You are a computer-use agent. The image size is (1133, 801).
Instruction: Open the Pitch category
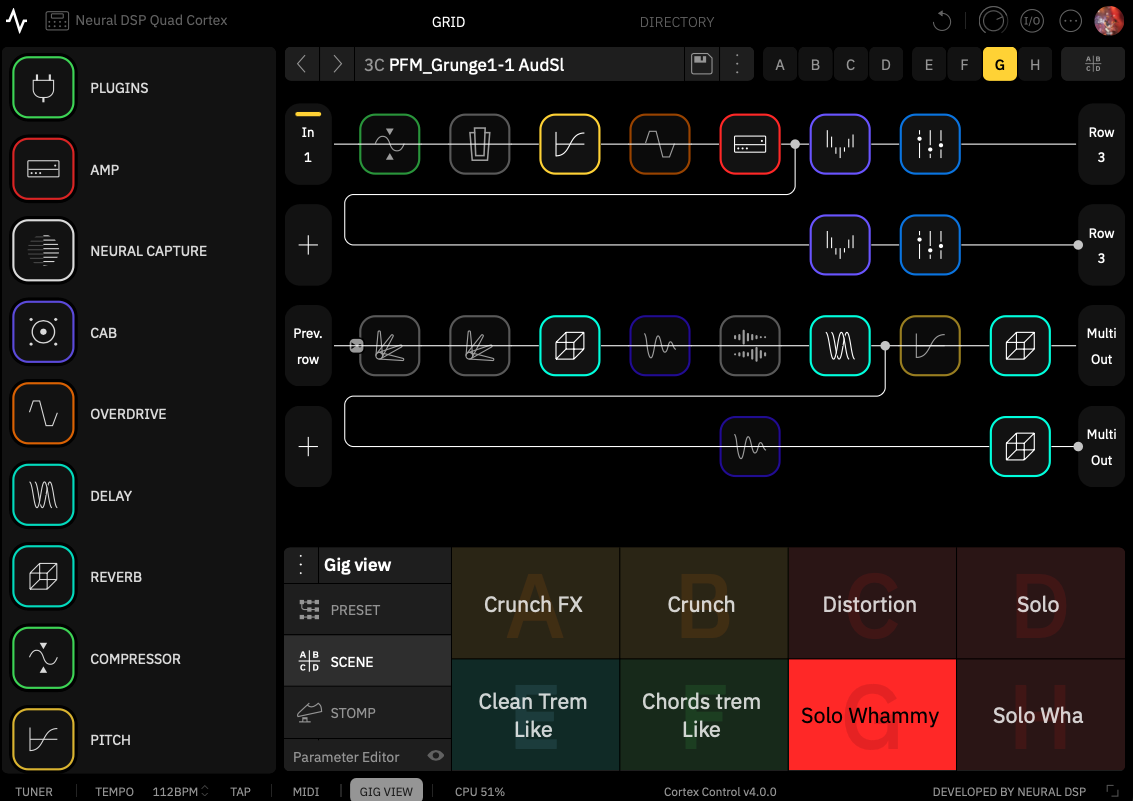[43, 740]
